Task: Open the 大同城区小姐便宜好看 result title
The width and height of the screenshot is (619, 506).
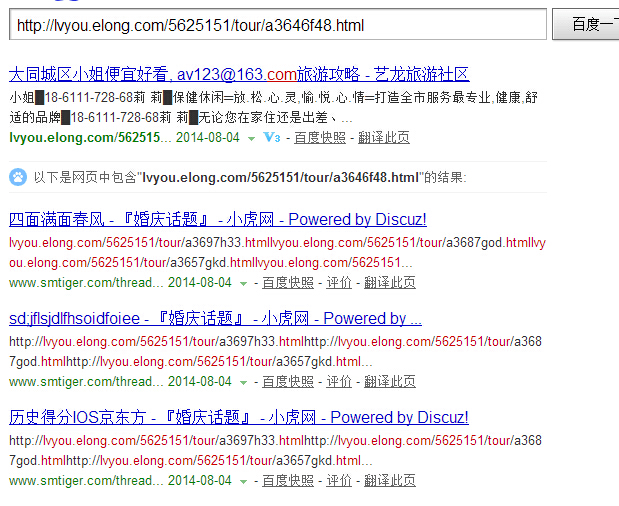Action: click(x=239, y=74)
